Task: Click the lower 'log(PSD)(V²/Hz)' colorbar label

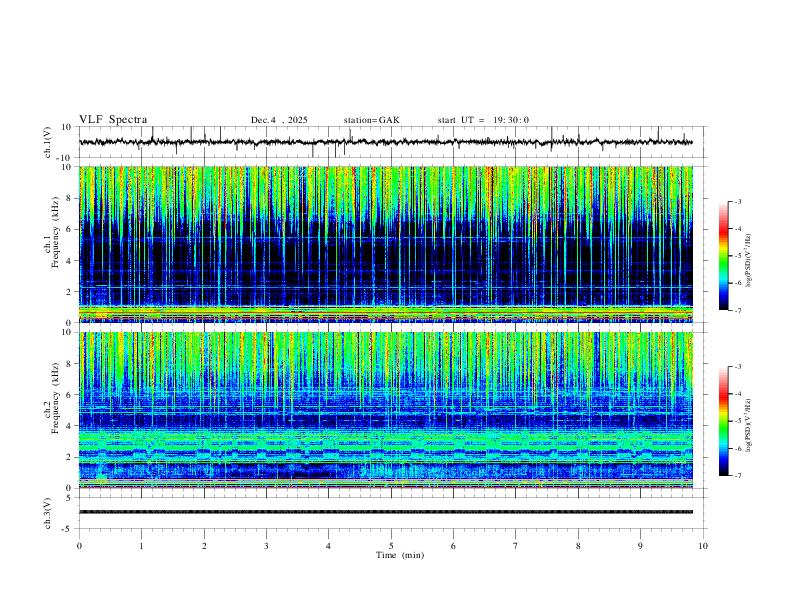Action: tap(749, 425)
